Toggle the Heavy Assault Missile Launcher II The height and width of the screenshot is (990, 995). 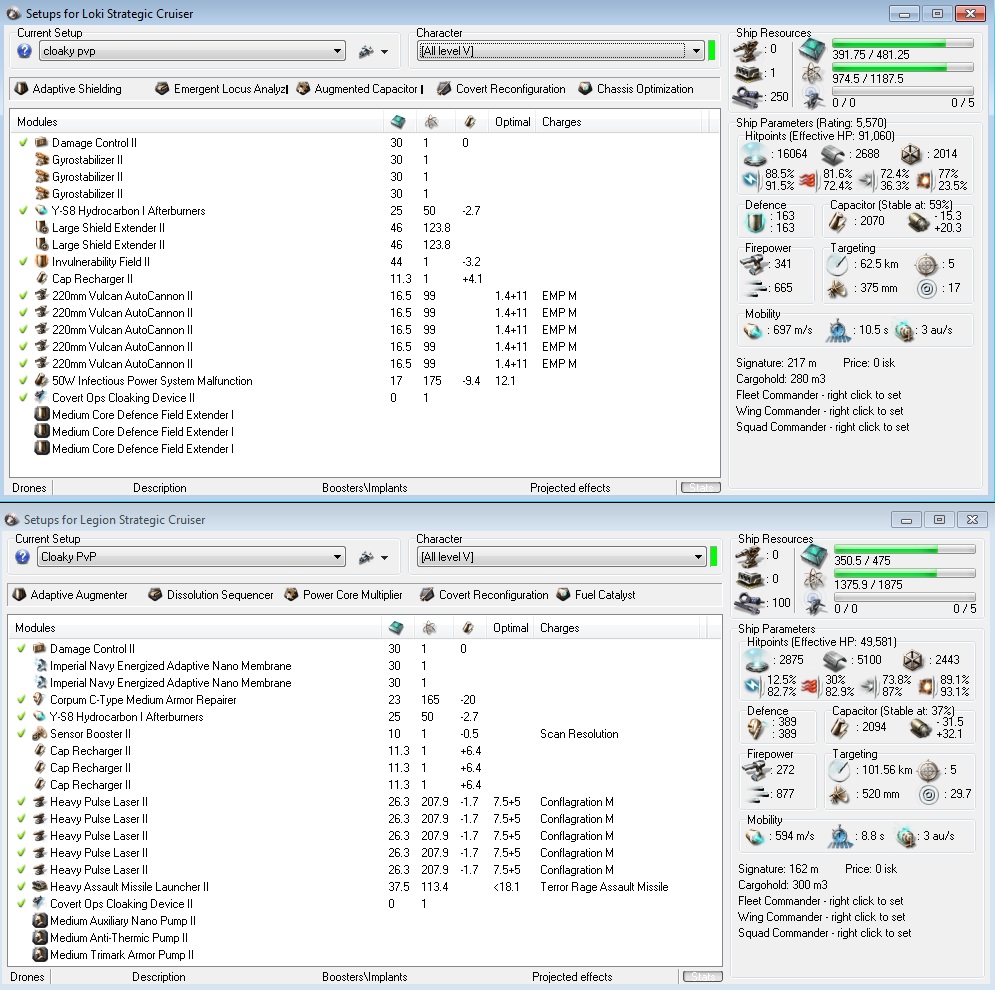[x=22, y=886]
